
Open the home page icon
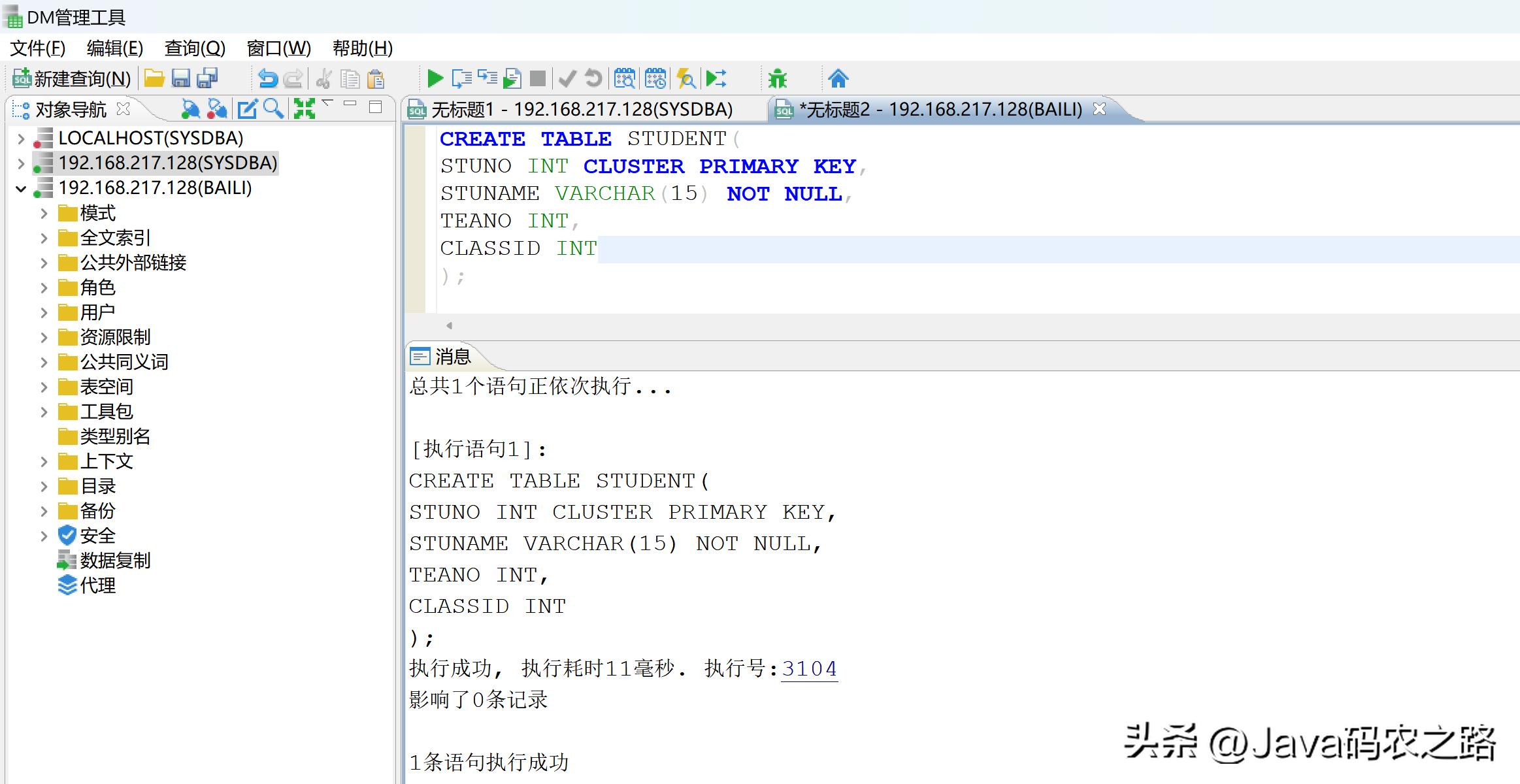click(x=838, y=79)
